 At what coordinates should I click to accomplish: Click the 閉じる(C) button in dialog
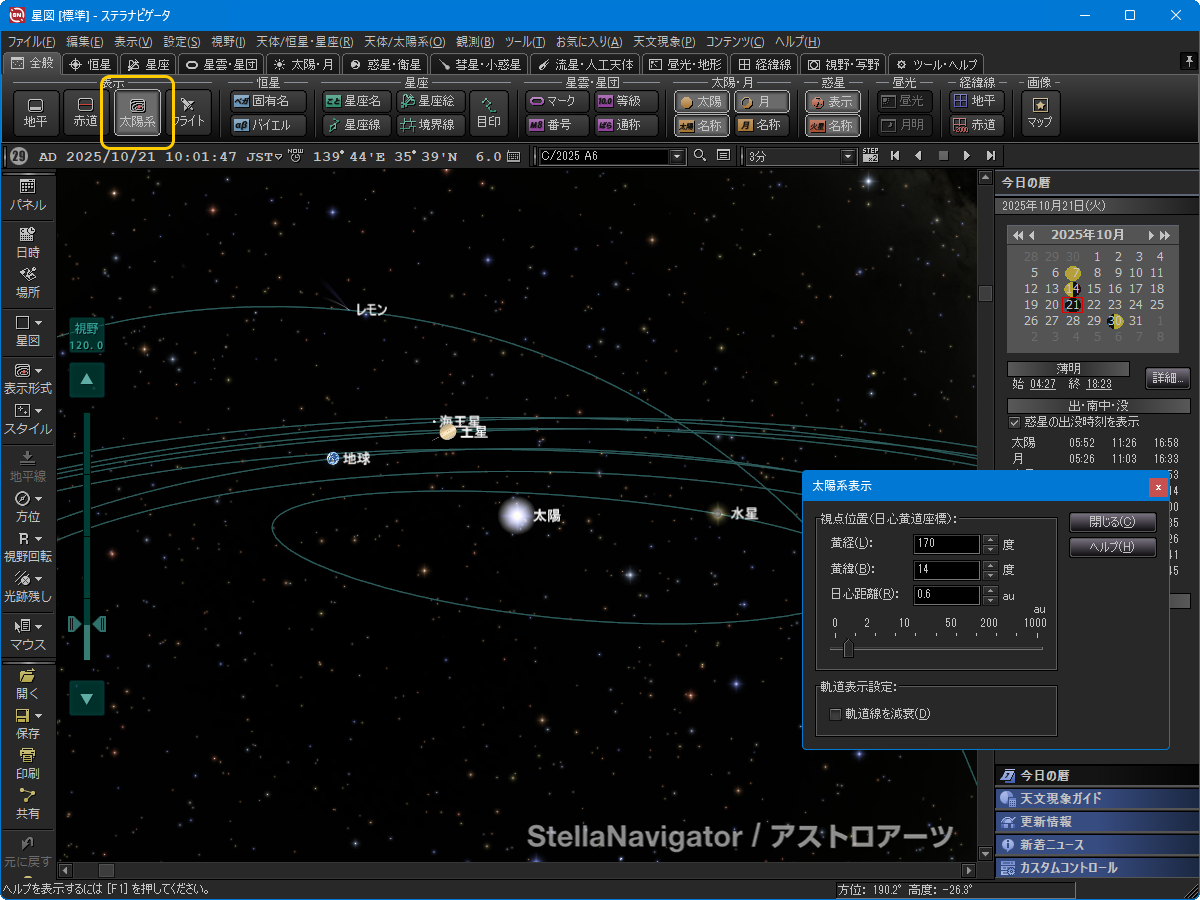[1112, 522]
